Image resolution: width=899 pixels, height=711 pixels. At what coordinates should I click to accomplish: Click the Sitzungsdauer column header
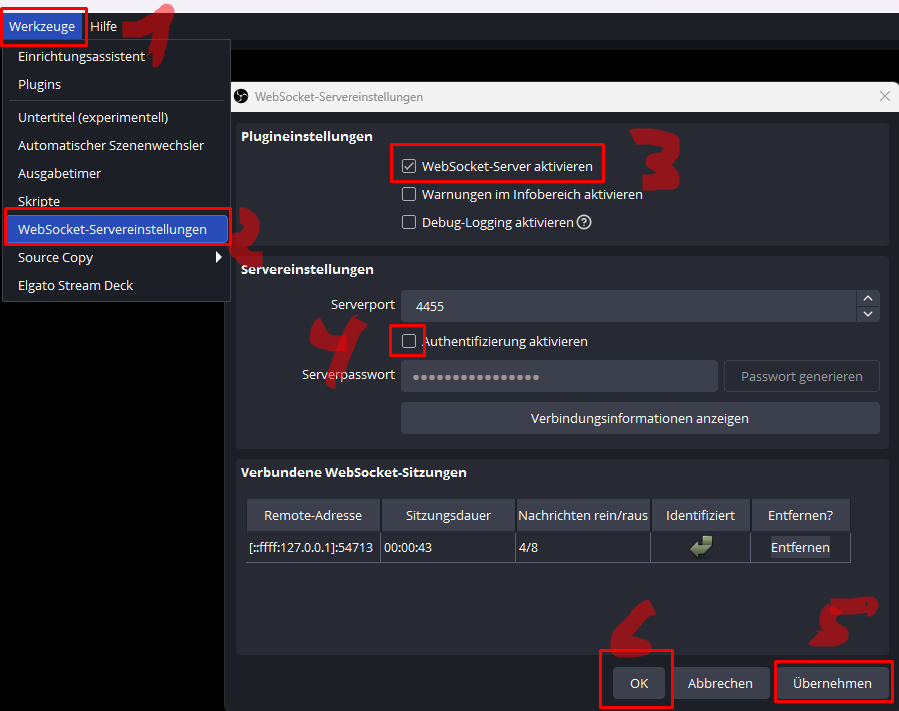point(448,516)
